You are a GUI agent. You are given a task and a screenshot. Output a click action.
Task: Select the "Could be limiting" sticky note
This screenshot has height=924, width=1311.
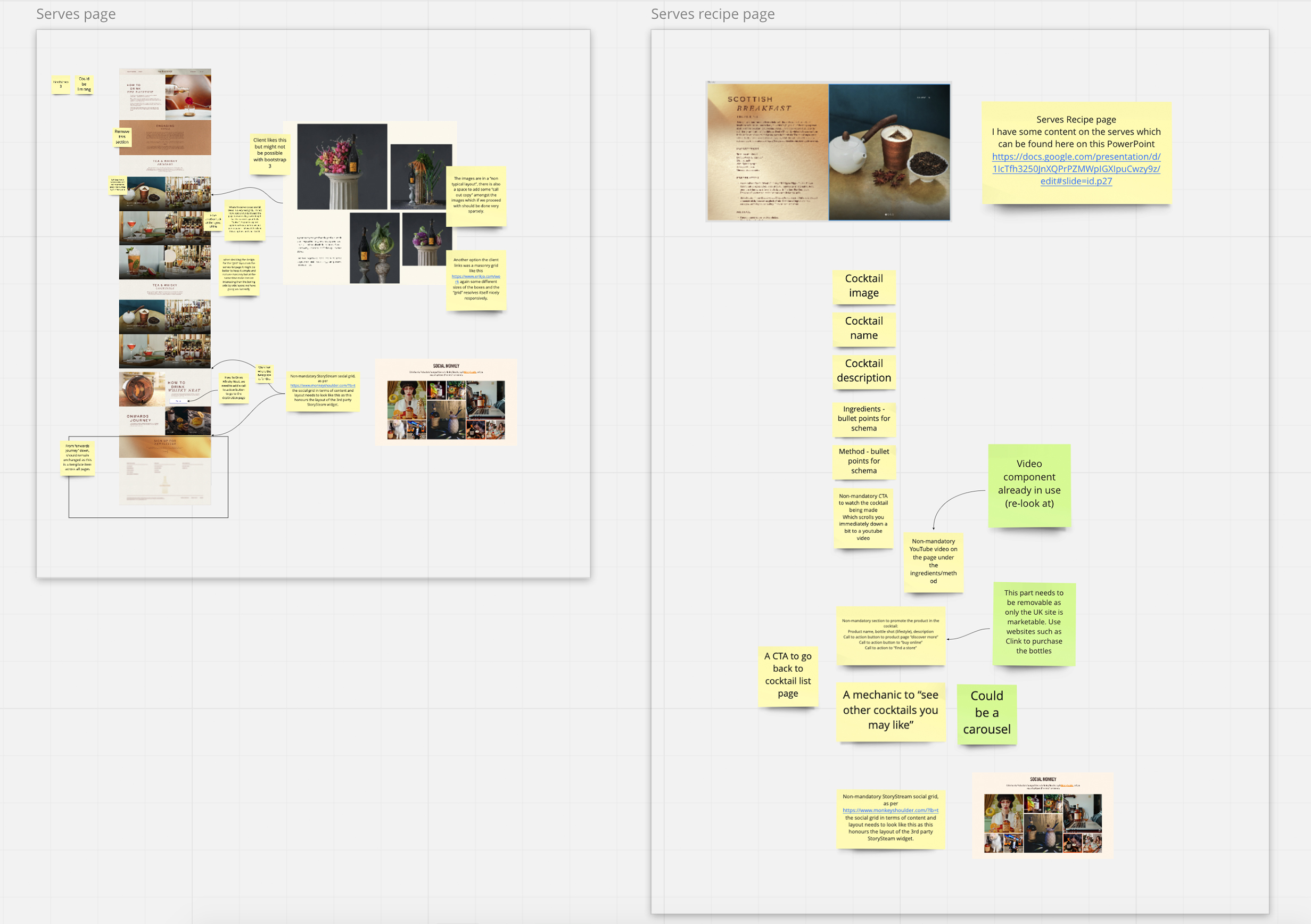point(84,85)
